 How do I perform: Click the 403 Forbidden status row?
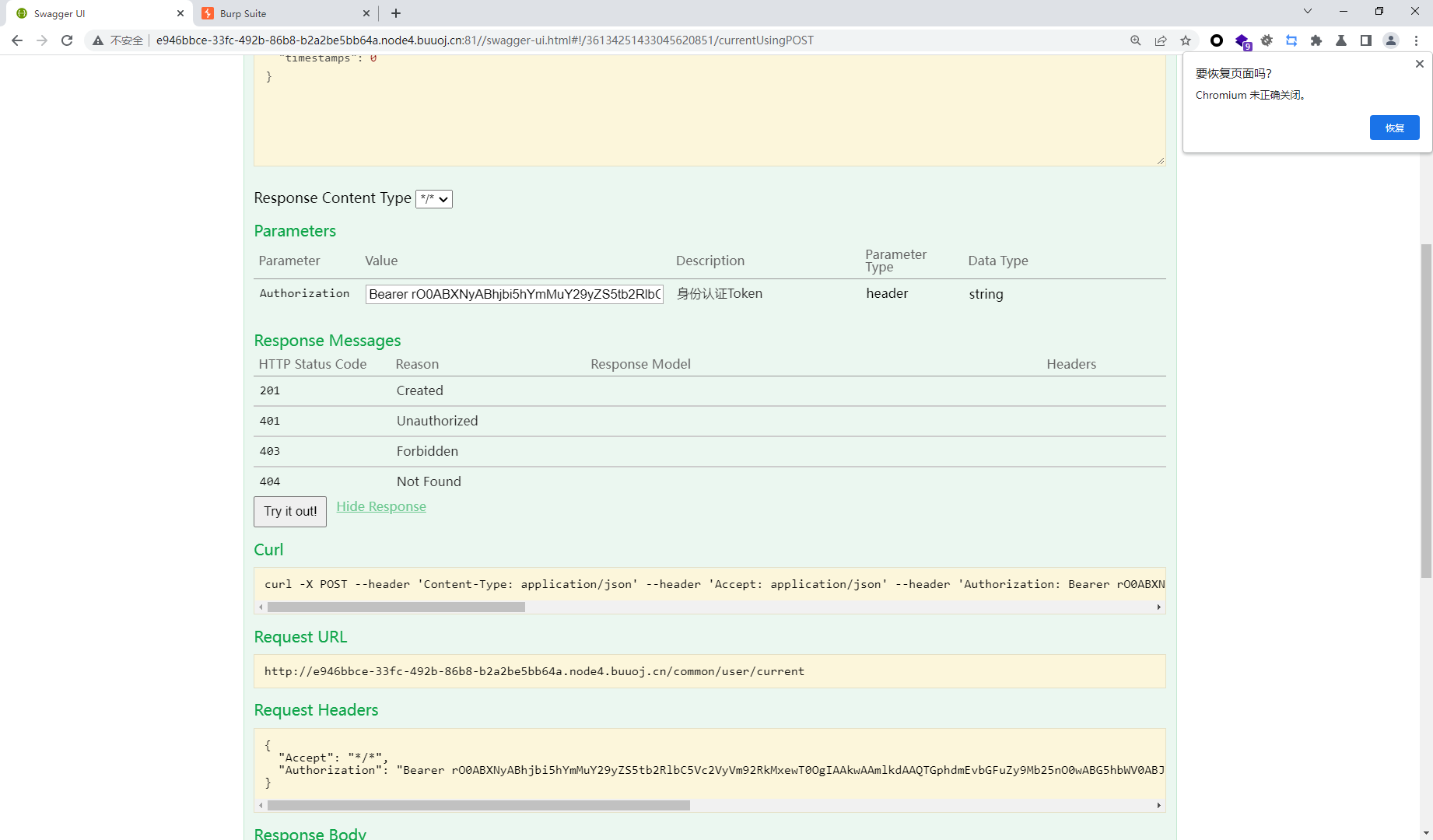point(709,452)
